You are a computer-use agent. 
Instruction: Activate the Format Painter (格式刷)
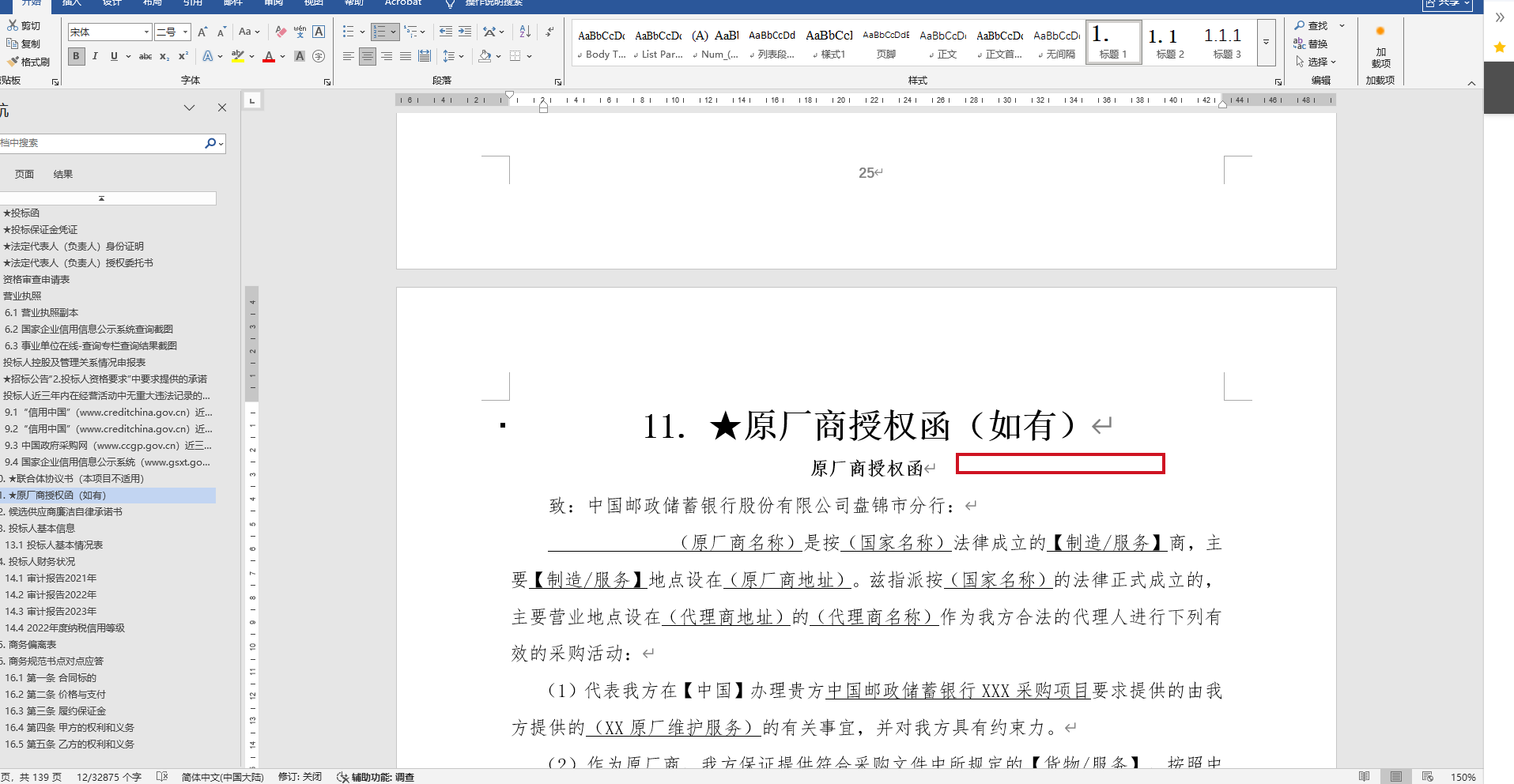[28, 62]
